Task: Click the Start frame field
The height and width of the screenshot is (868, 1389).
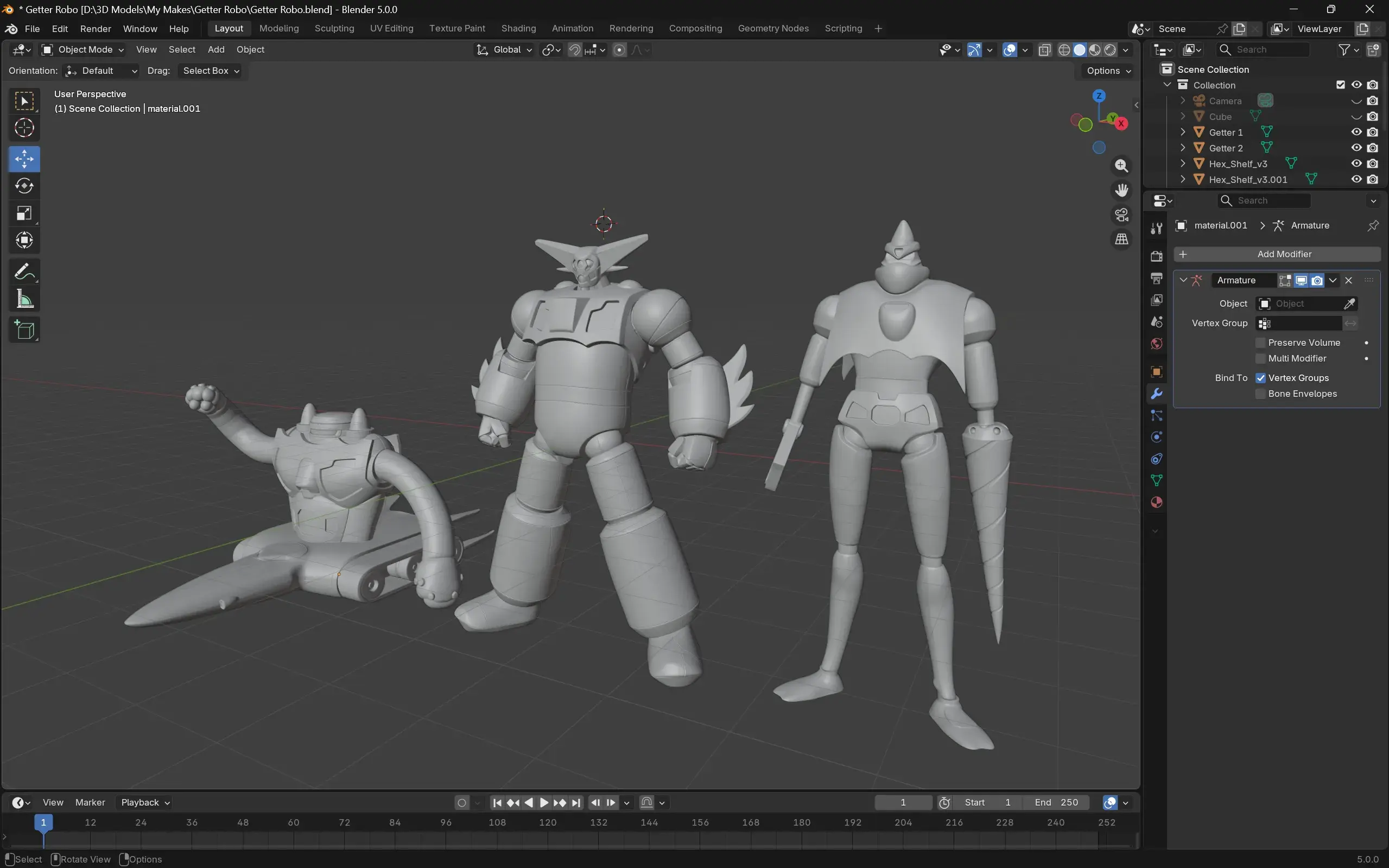Action: click(x=987, y=802)
